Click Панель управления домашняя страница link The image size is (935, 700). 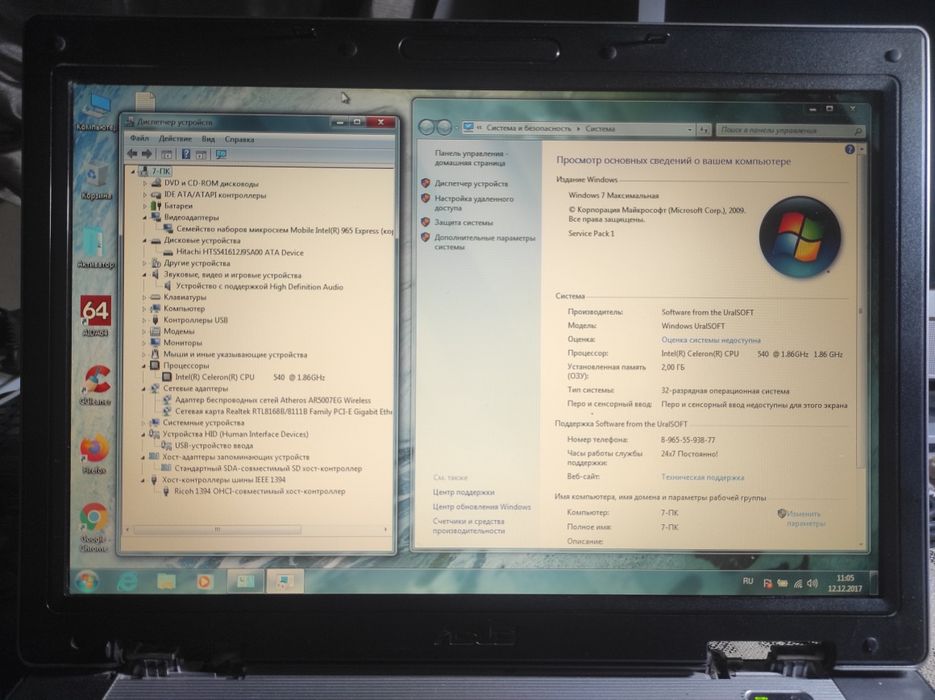(470, 158)
